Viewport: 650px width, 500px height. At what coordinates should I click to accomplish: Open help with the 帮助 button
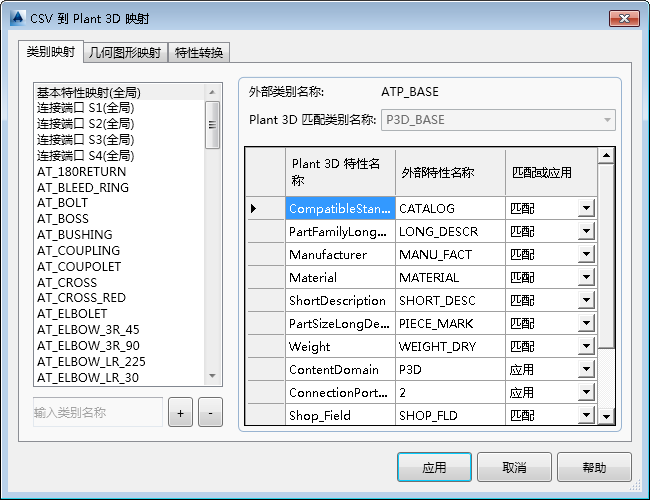(594, 467)
